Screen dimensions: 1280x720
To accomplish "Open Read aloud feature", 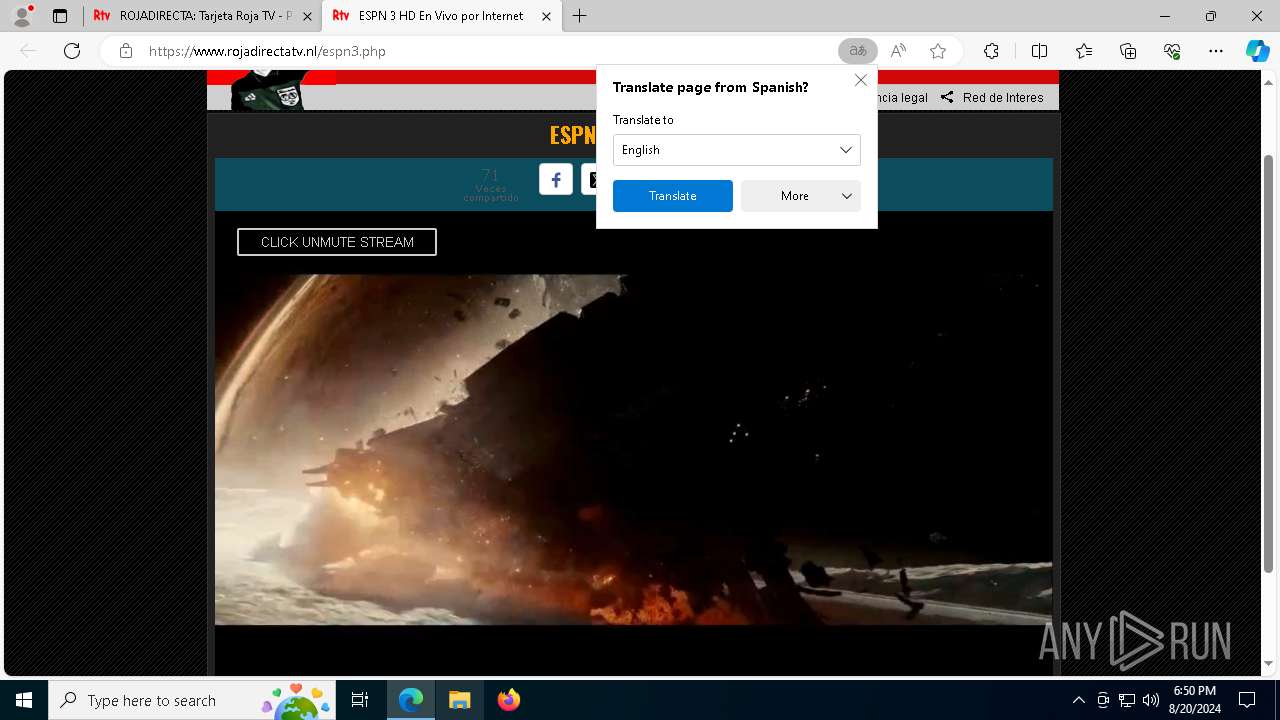I will pos(898,51).
